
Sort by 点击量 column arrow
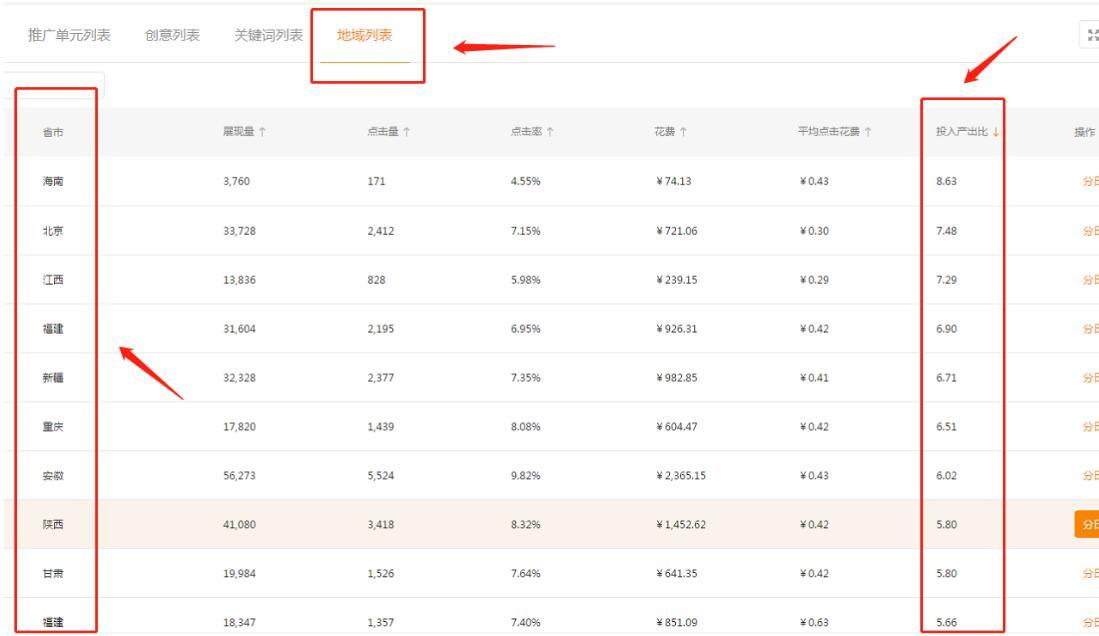pos(407,132)
